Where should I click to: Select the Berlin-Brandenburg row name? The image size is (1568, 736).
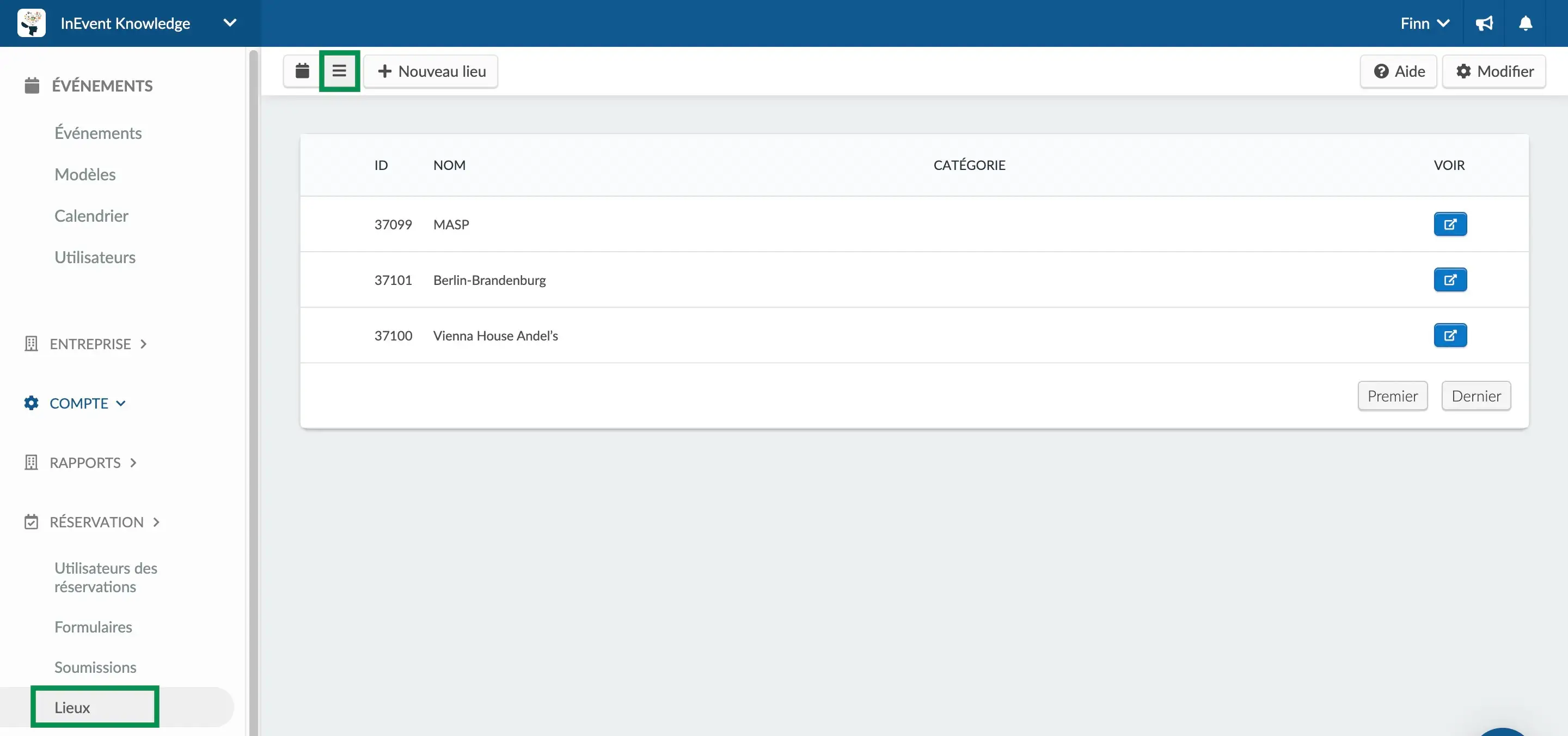(489, 280)
